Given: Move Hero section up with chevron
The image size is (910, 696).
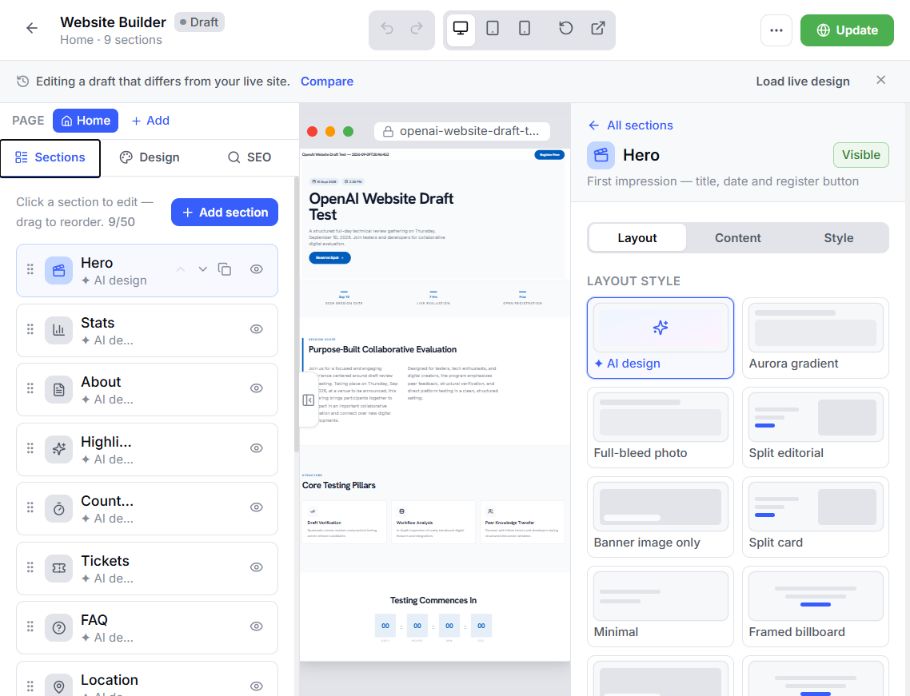Looking at the screenshot, I should click(x=180, y=269).
